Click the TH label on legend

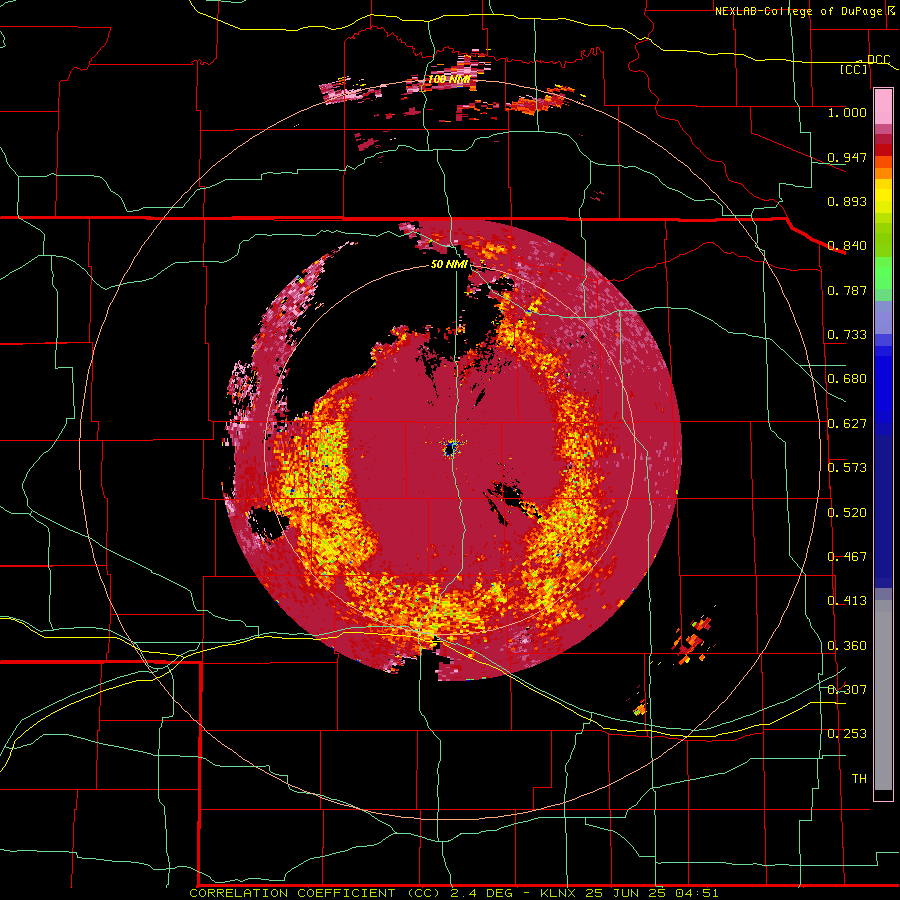coord(859,778)
